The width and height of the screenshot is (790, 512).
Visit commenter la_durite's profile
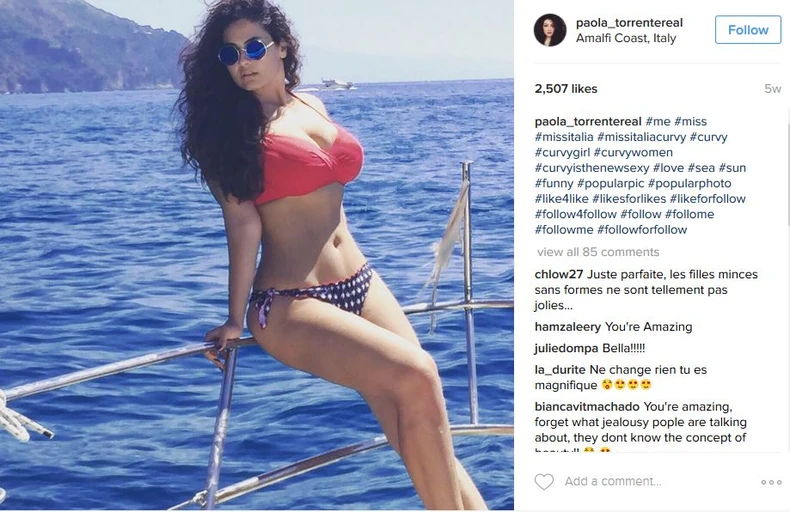[x=560, y=370]
